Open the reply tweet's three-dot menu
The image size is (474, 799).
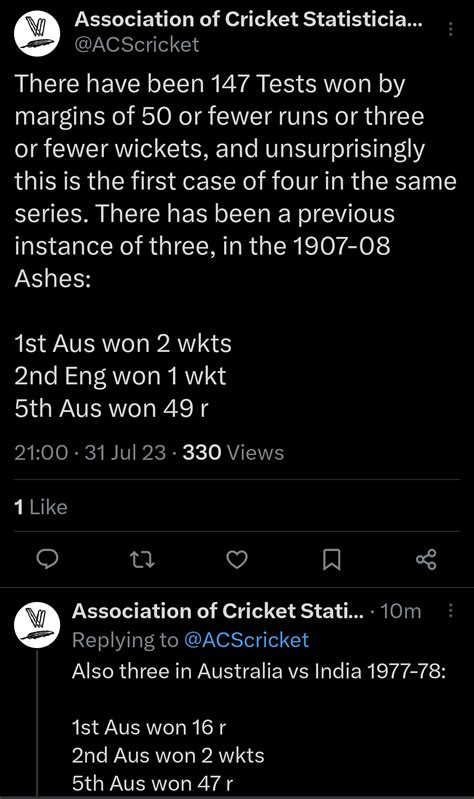click(x=451, y=610)
